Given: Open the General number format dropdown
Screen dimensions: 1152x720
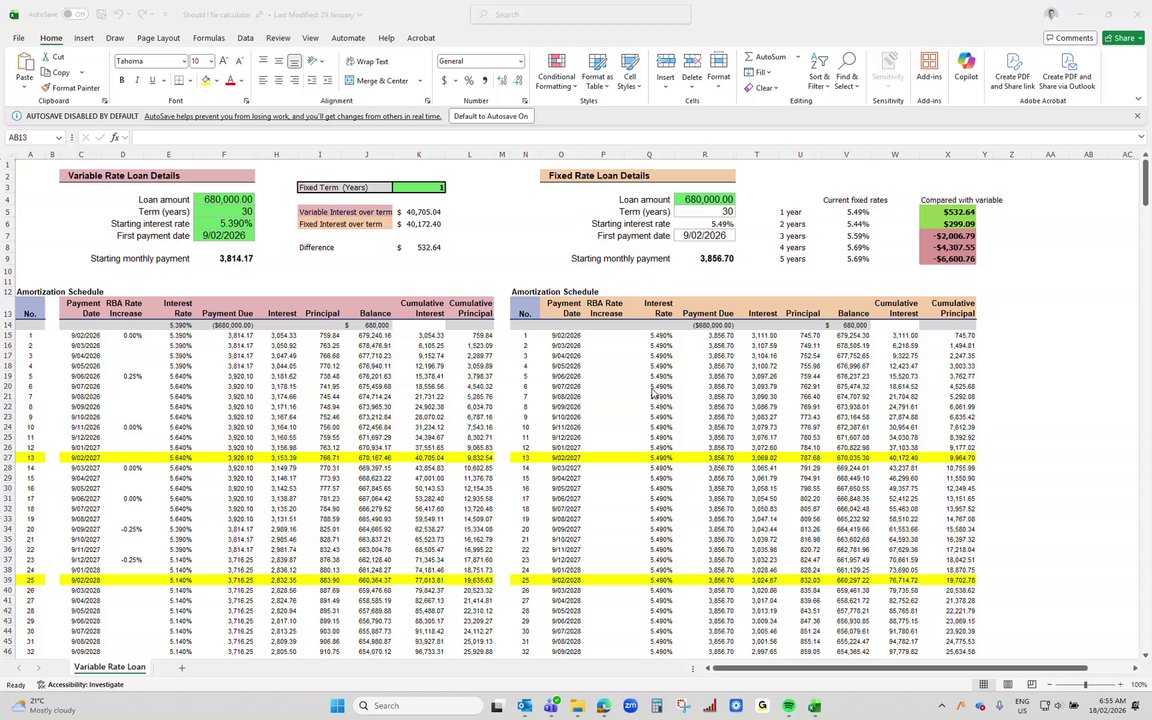Looking at the screenshot, I should pyautogui.click(x=520, y=61).
